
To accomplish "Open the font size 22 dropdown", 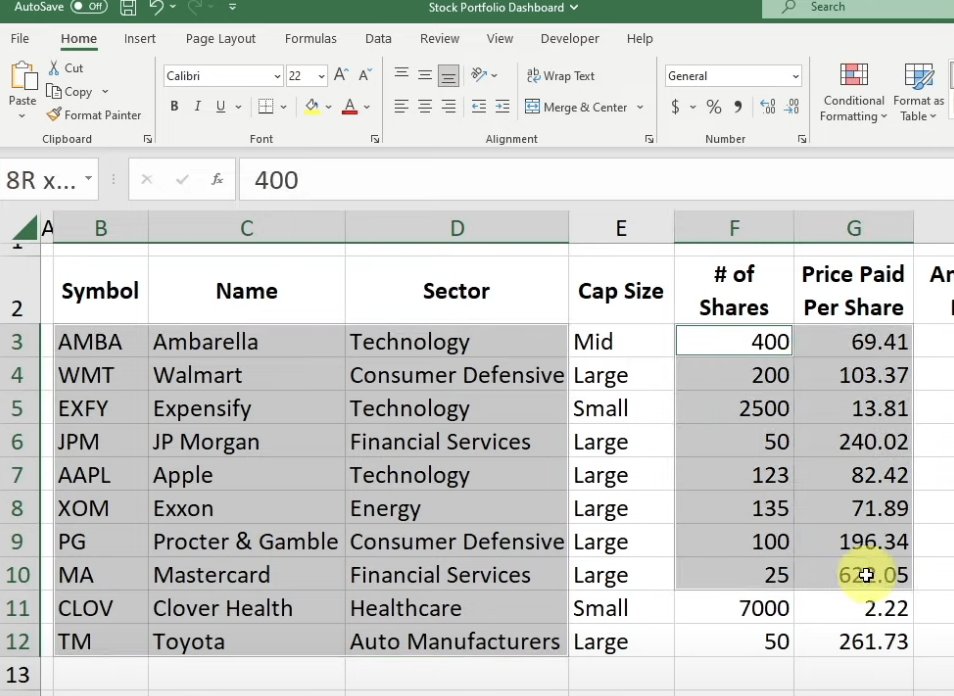I will pos(321,76).
